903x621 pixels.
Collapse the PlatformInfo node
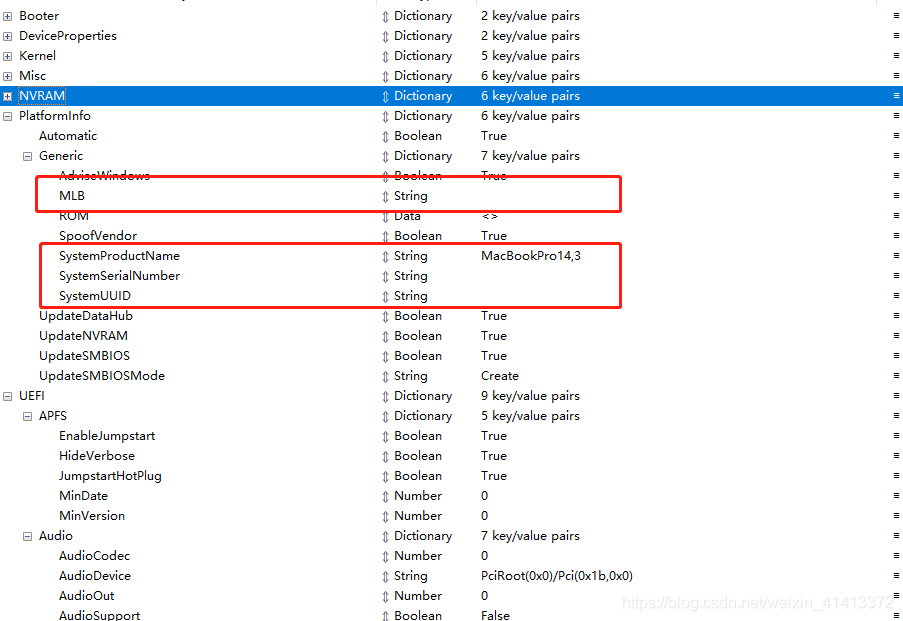(x=7, y=116)
